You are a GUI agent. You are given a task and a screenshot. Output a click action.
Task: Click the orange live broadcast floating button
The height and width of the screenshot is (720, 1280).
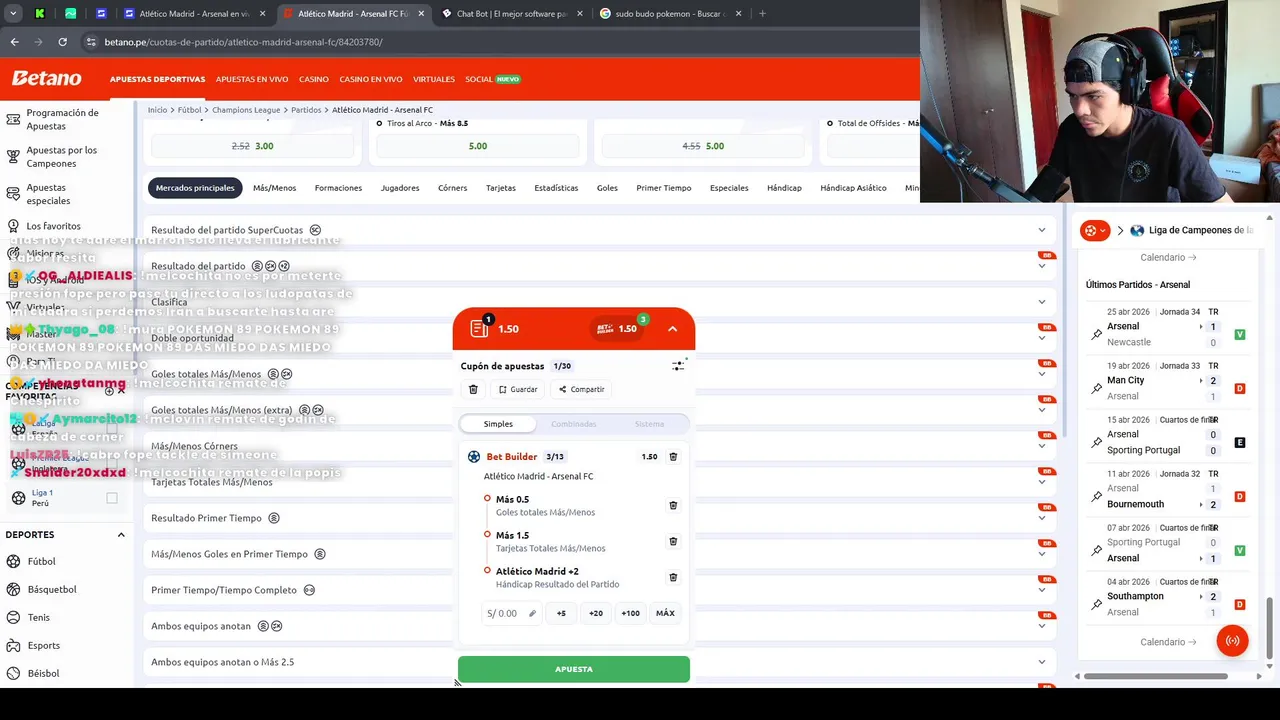[x=1232, y=641]
